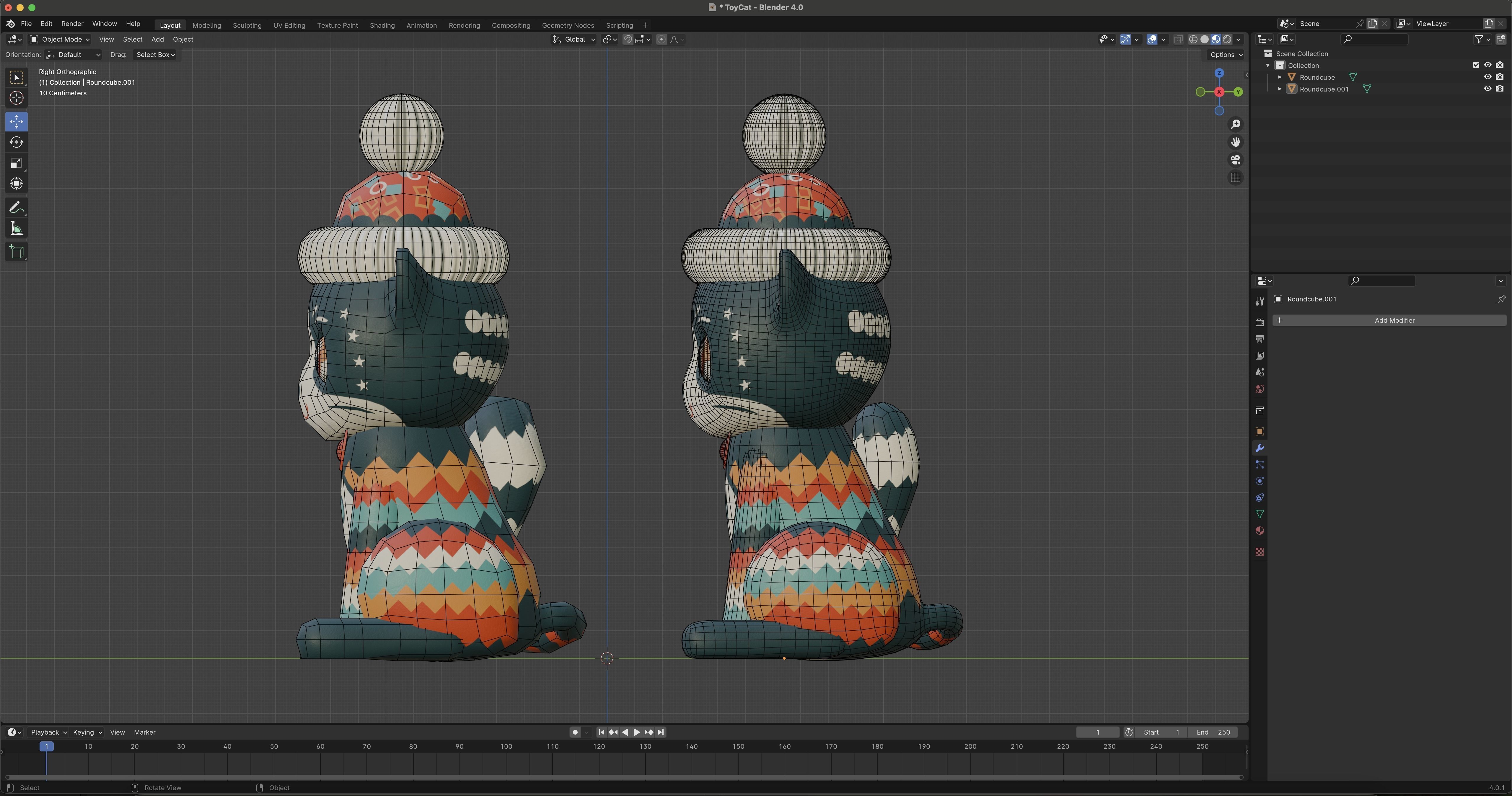Open the Global transform orientation dropdown

tap(573, 39)
